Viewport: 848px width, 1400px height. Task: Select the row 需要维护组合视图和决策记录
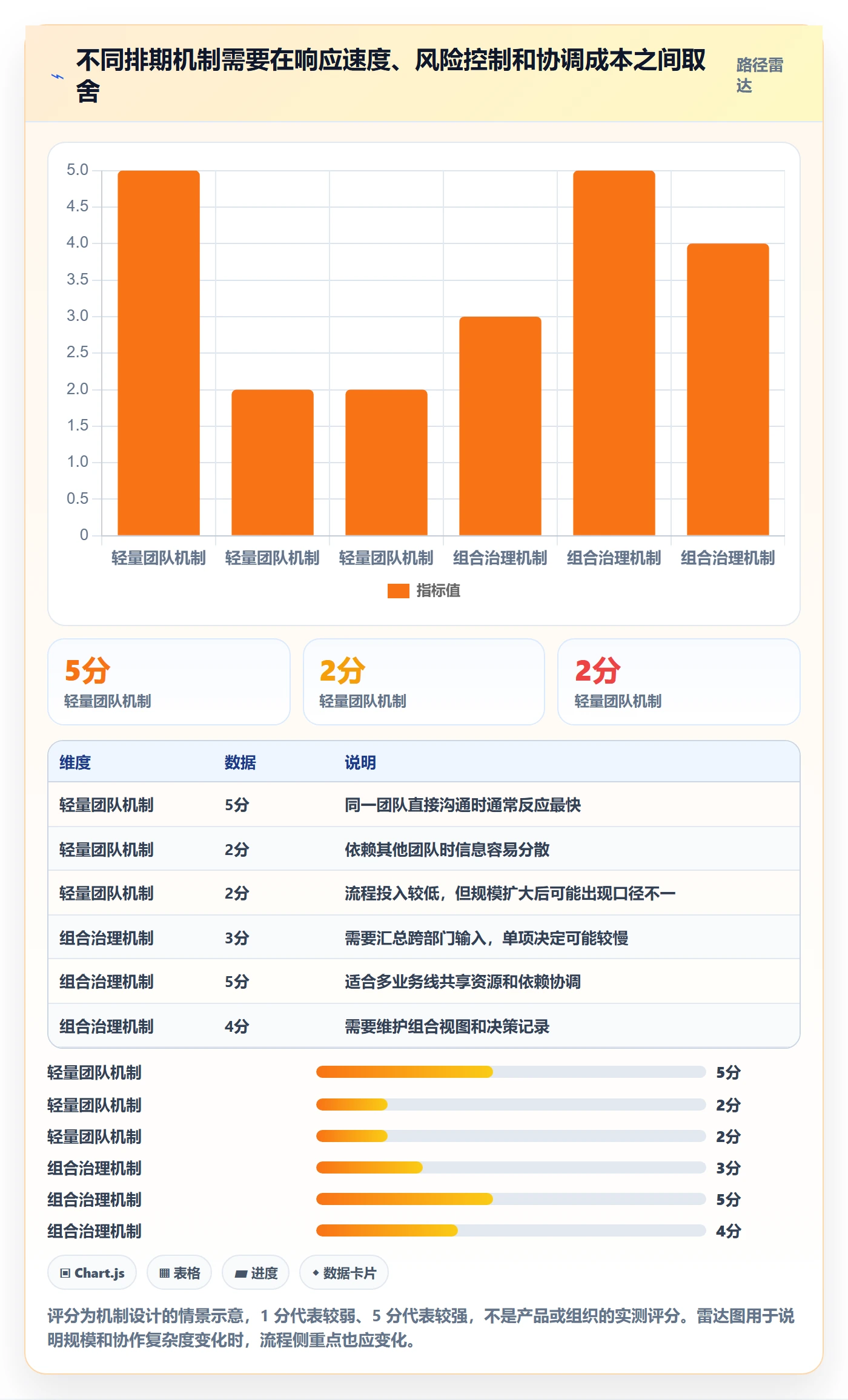424,1026
